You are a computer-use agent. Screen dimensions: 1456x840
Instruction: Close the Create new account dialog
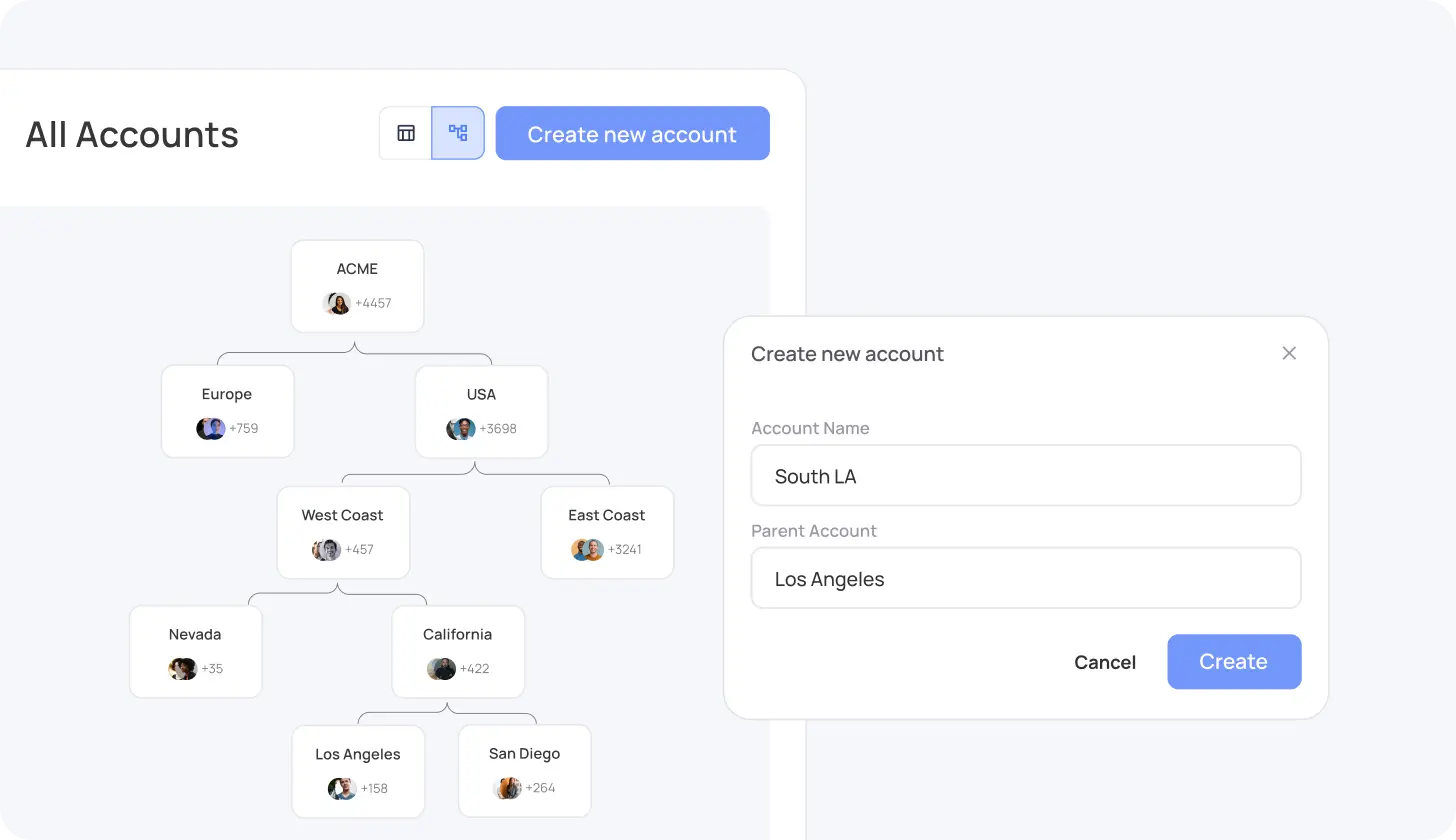[x=1289, y=353]
